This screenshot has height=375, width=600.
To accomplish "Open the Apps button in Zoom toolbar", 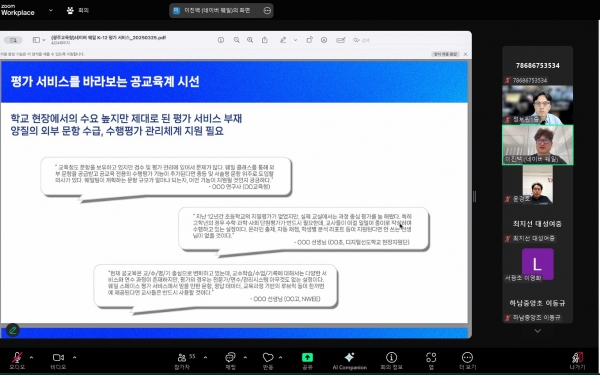I will coord(431,360).
